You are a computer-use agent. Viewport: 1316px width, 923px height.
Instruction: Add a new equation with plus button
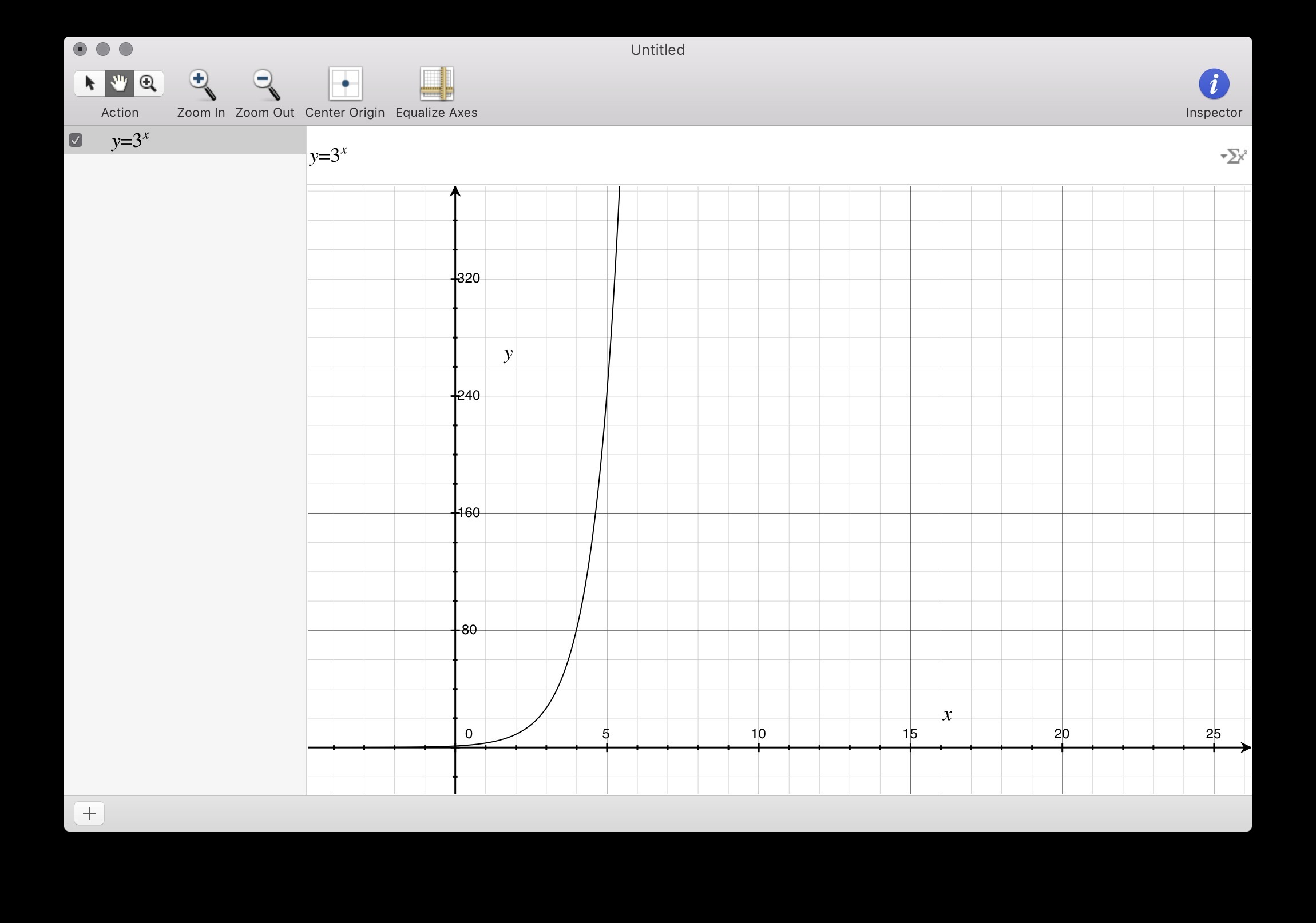[x=89, y=814]
